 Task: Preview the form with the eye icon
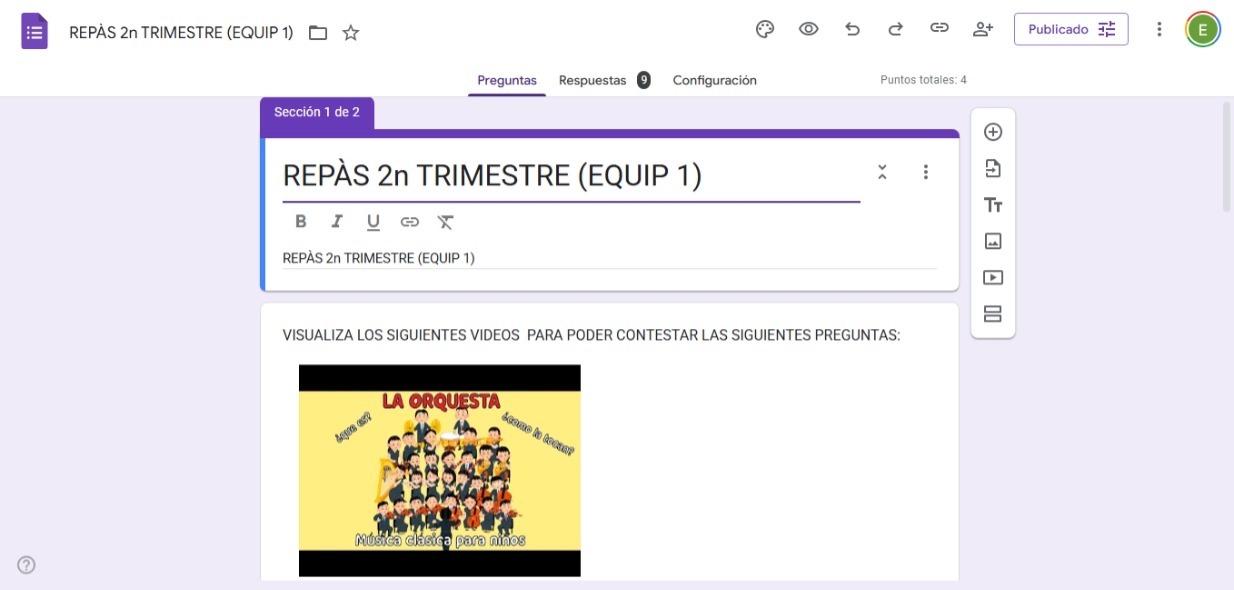tap(807, 28)
